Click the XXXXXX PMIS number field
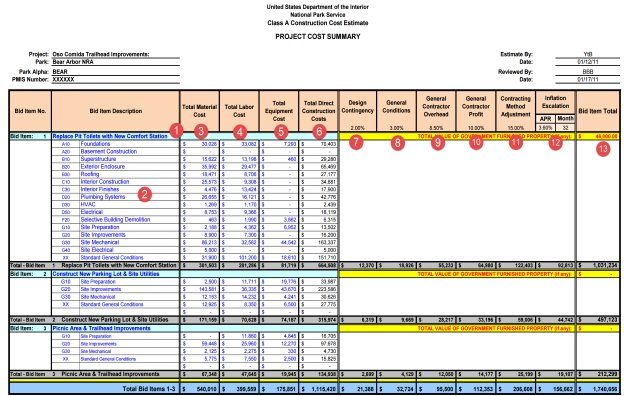The width and height of the screenshot is (624, 396). tap(115, 80)
